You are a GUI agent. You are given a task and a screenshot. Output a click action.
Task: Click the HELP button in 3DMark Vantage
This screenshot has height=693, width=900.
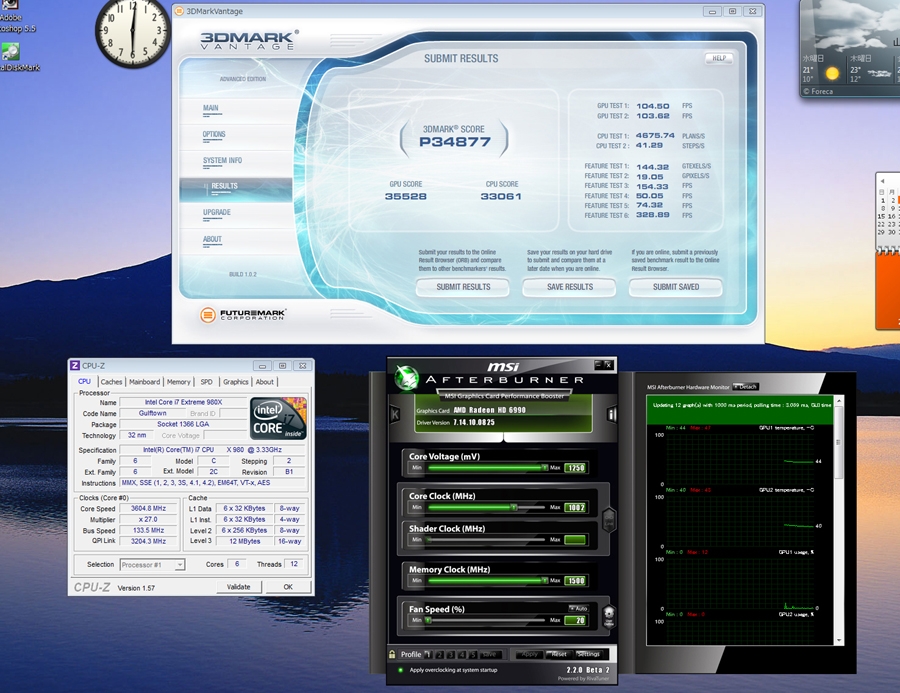(x=719, y=58)
